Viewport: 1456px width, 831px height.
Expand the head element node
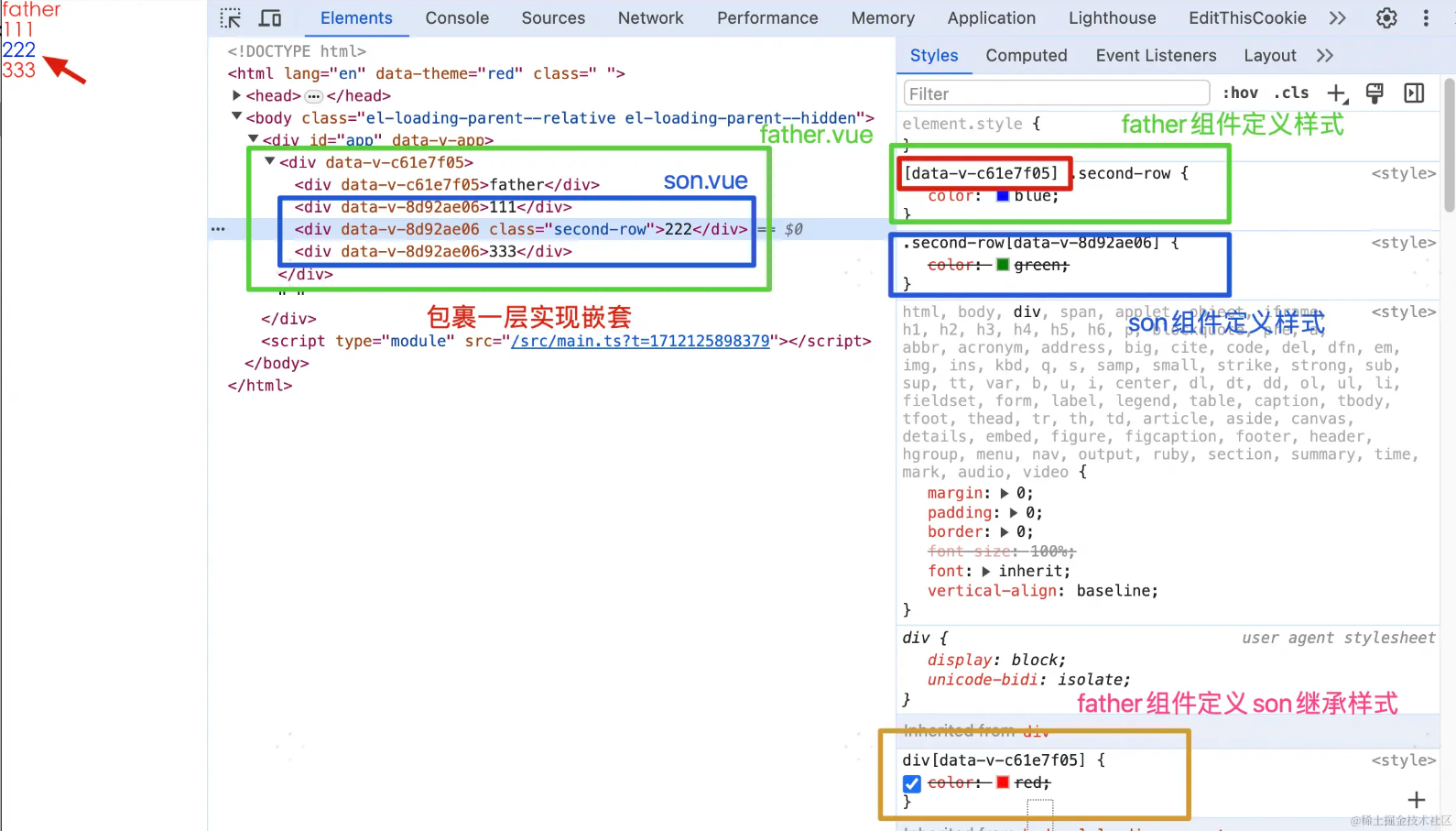point(236,95)
